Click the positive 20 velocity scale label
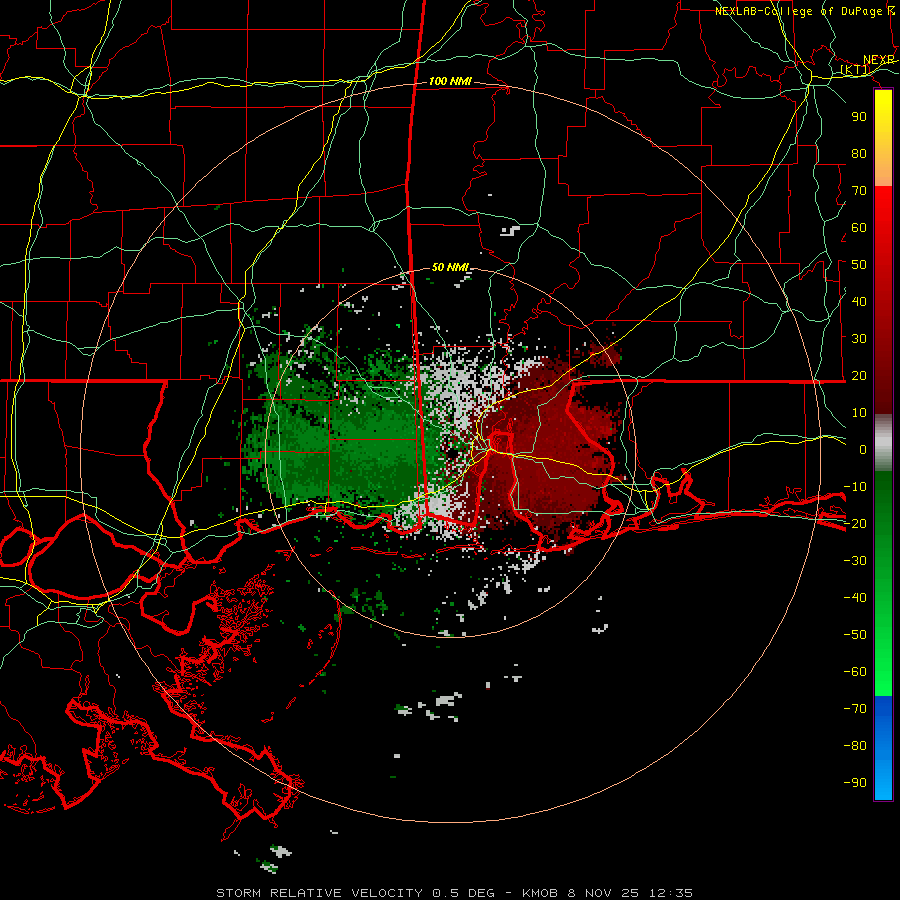900x900 pixels. 859,376
